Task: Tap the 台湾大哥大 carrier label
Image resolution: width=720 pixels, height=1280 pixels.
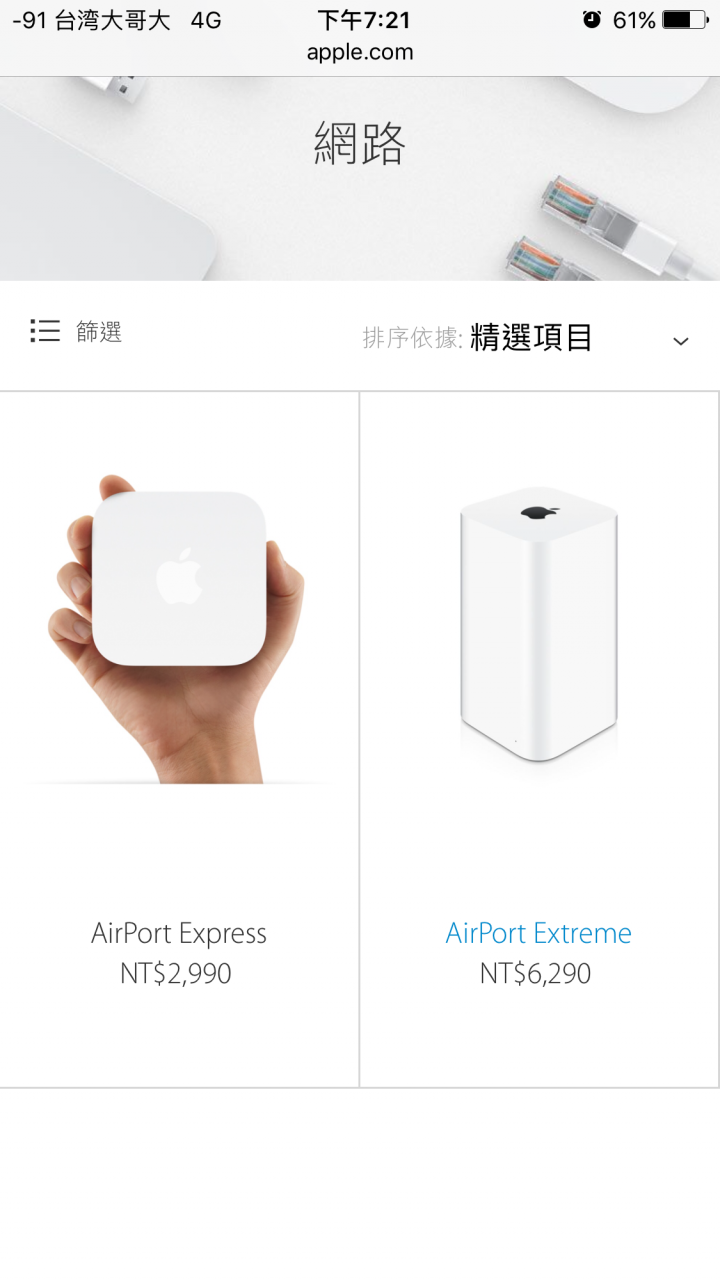Action: tap(112, 20)
